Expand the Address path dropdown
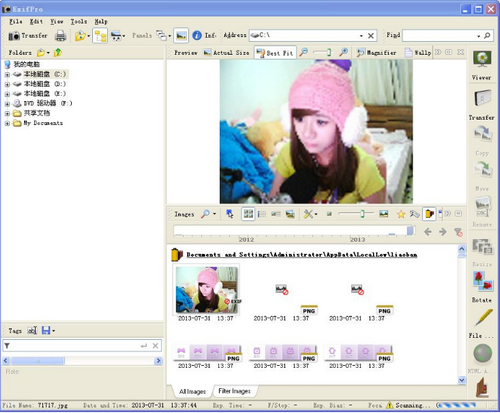The image size is (500, 413). (x=361, y=36)
